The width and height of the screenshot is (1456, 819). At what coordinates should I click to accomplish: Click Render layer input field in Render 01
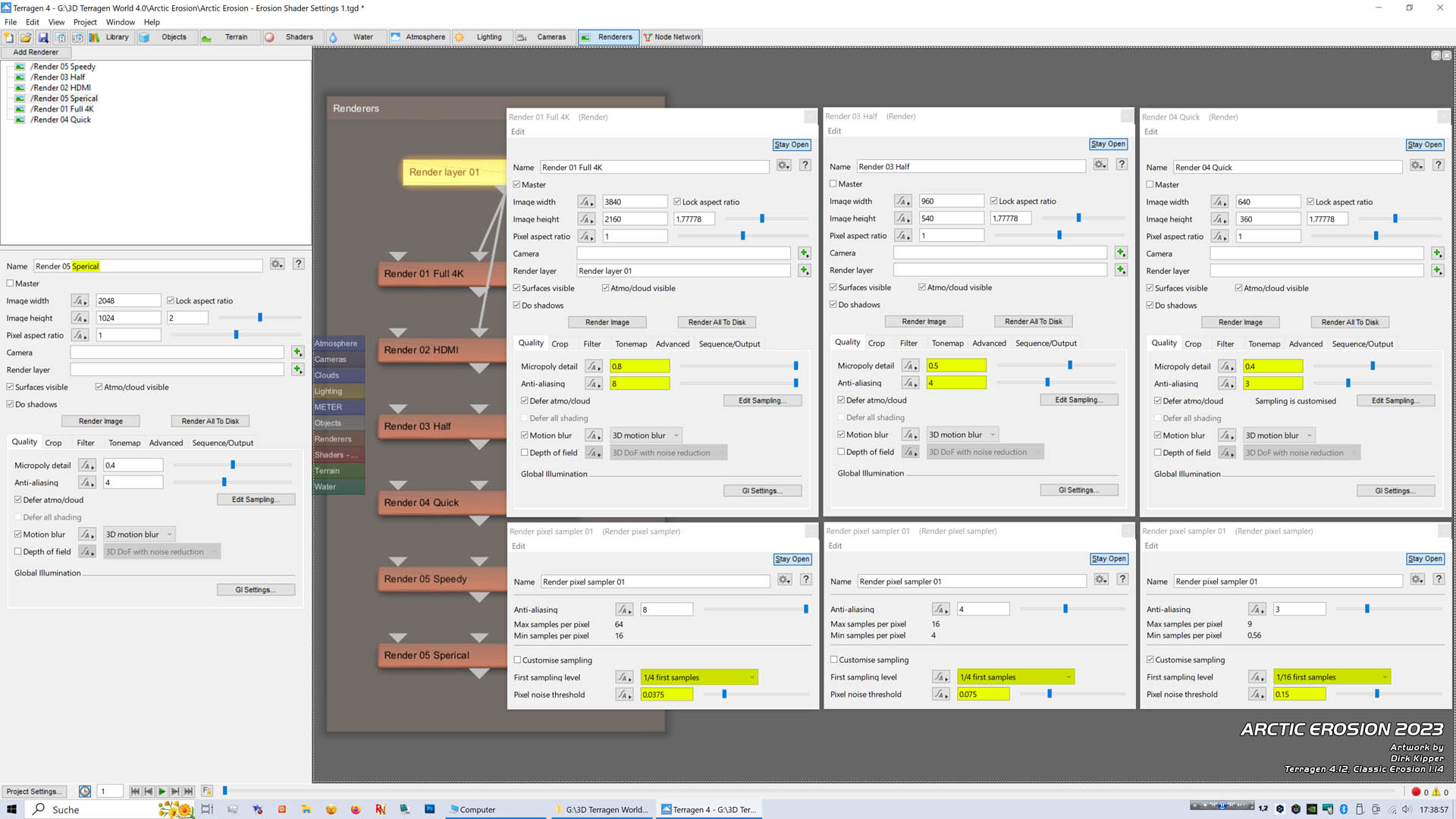pos(684,270)
